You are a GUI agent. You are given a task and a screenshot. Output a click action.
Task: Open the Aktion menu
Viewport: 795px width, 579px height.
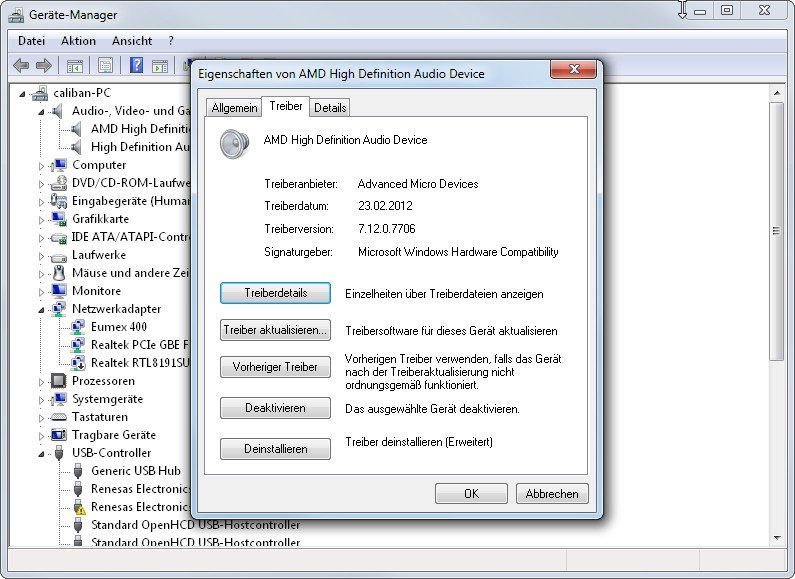[78, 41]
